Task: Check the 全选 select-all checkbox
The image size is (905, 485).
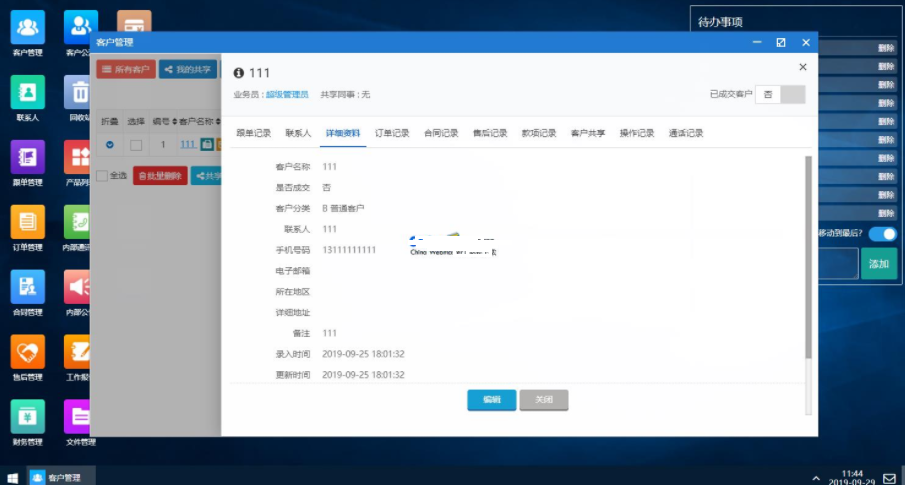Action: coord(102,176)
